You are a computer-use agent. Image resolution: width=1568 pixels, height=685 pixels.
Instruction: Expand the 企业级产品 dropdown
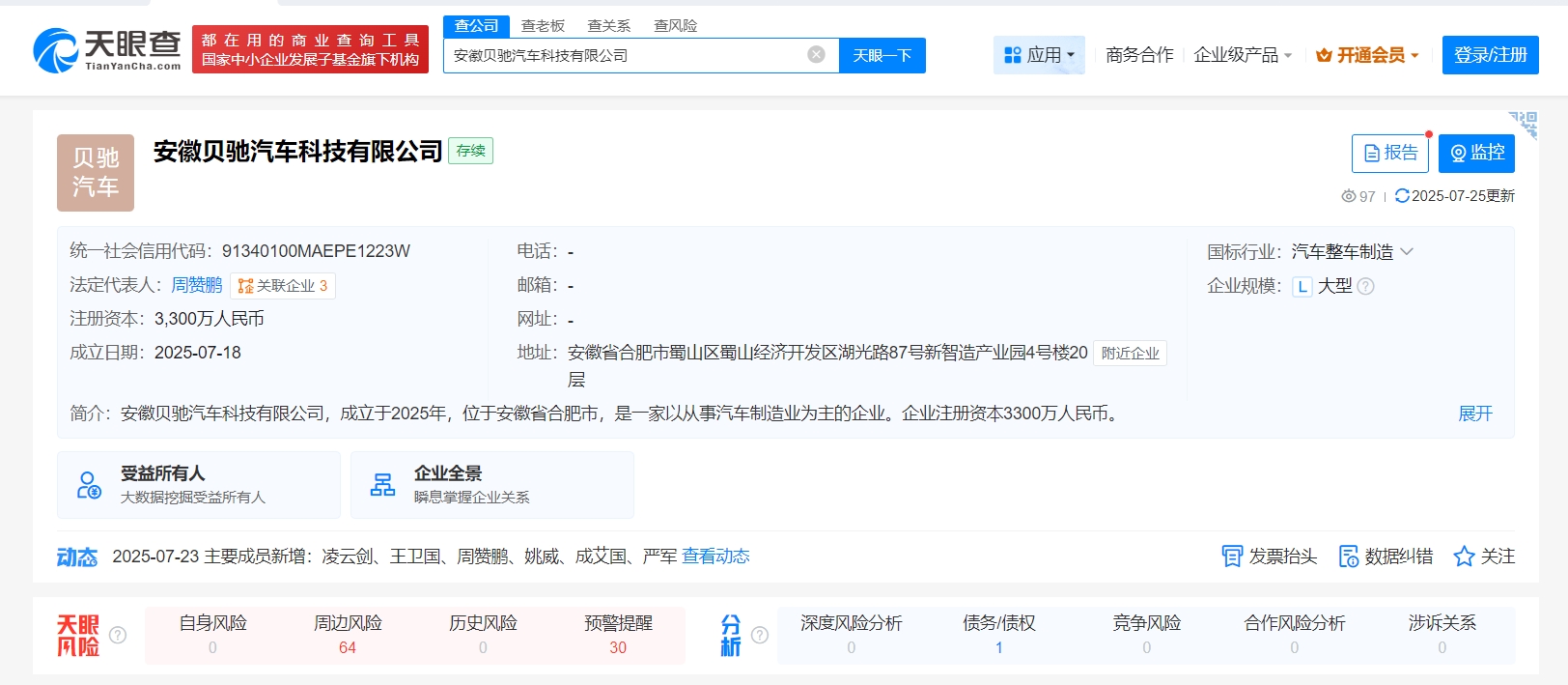coord(1242,55)
